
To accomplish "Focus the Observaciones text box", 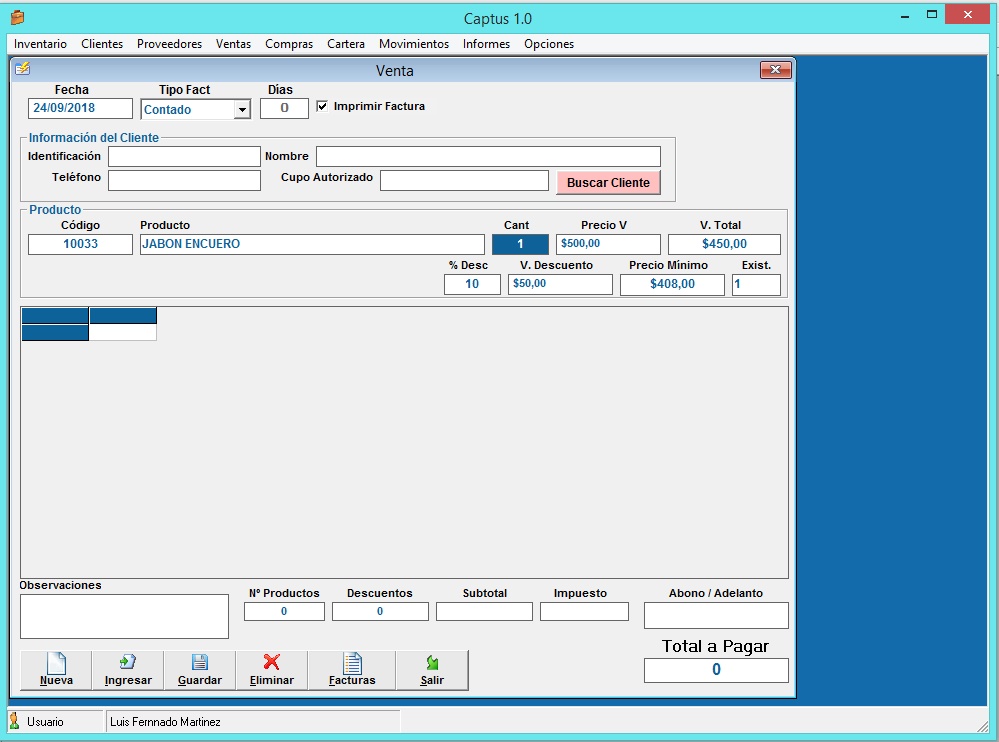I will coord(124,616).
